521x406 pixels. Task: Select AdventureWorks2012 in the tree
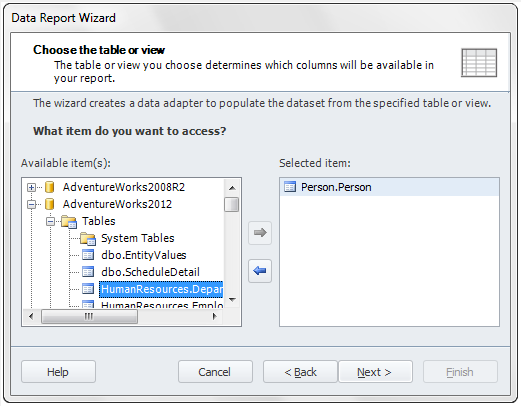[117, 204]
